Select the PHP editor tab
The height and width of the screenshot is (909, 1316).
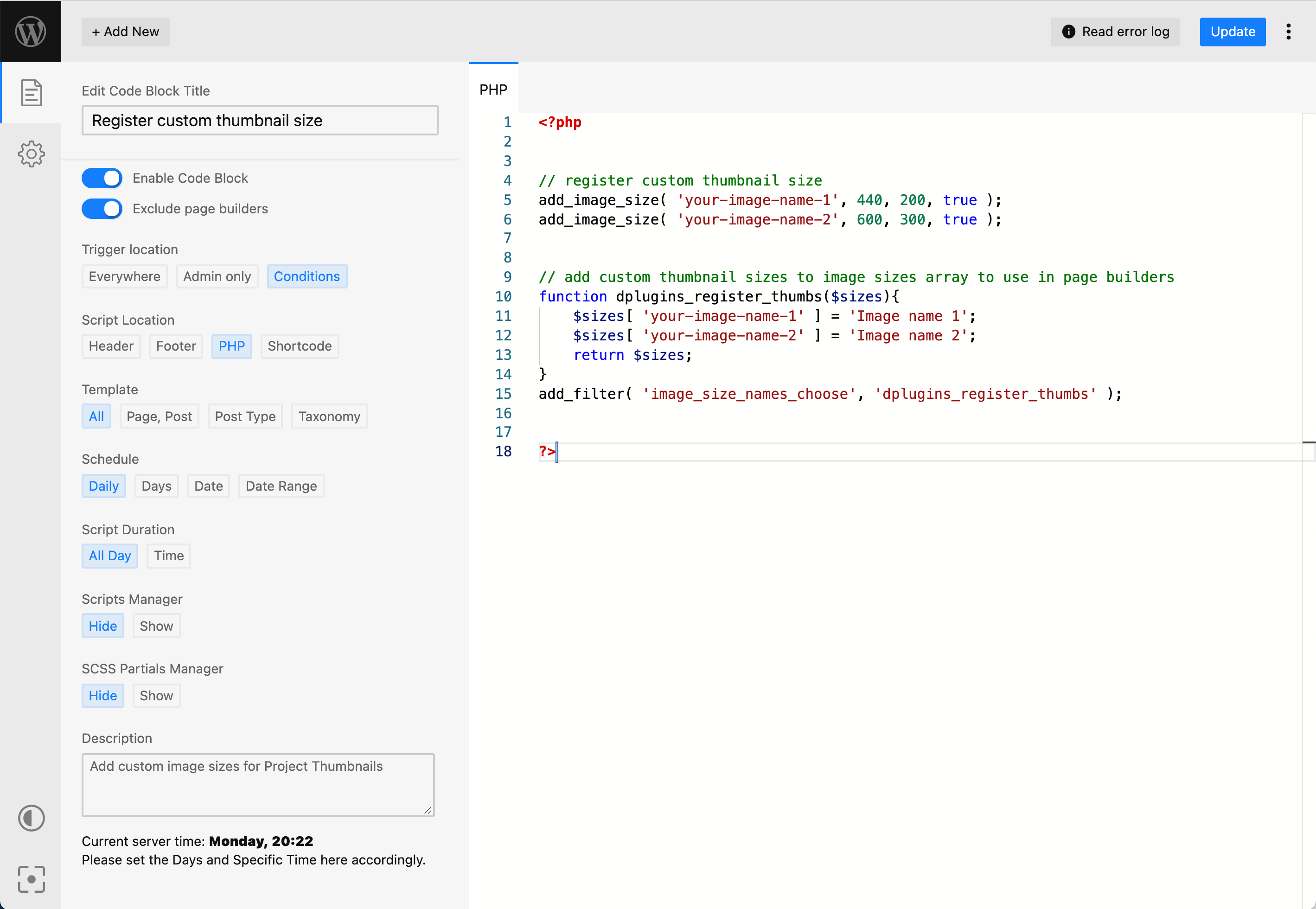click(x=493, y=90)
